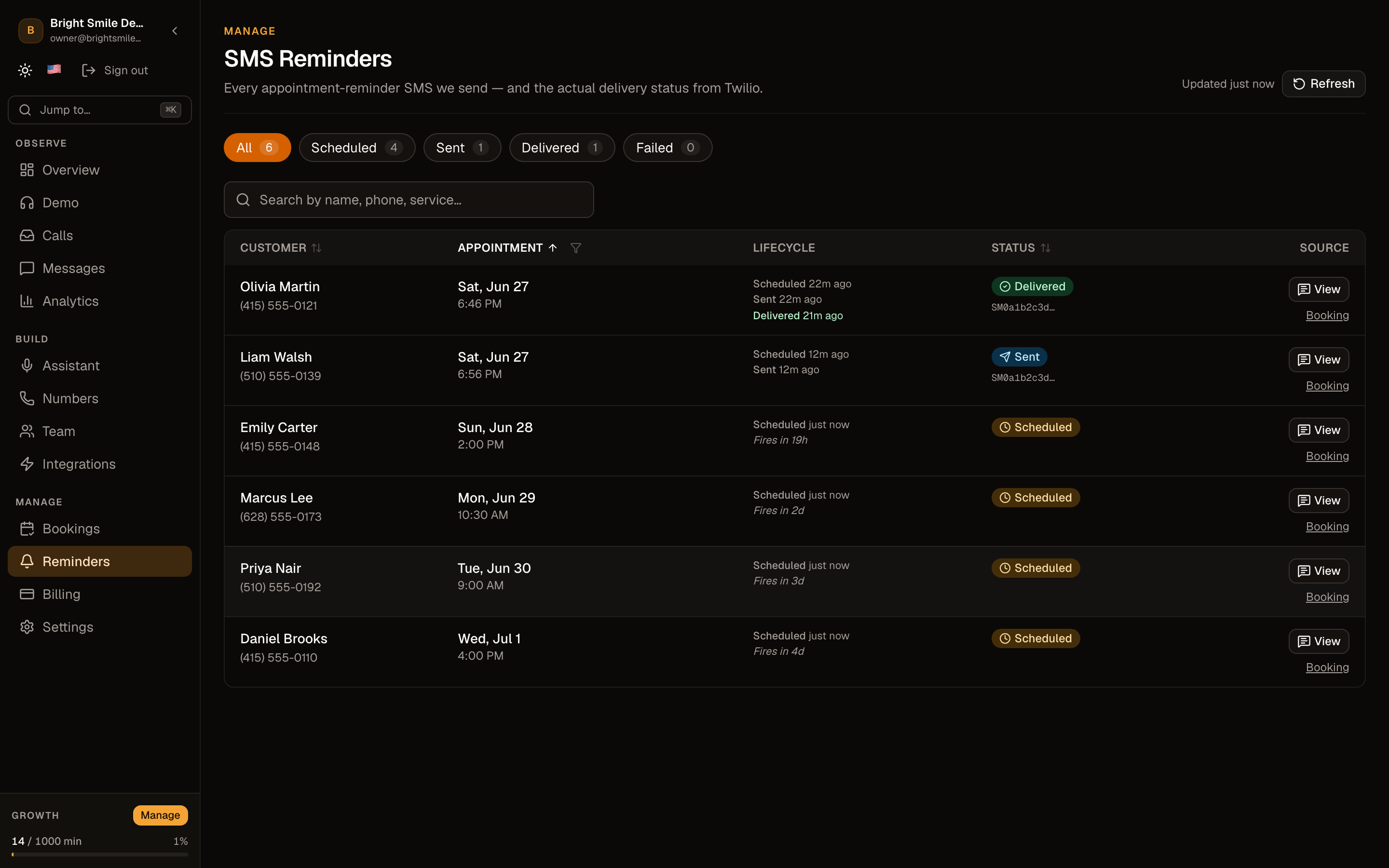Viewport: 1389px width, 868px height.
Task: Open Daniel Brooks's Booking link
Action: coord(1327,668)
